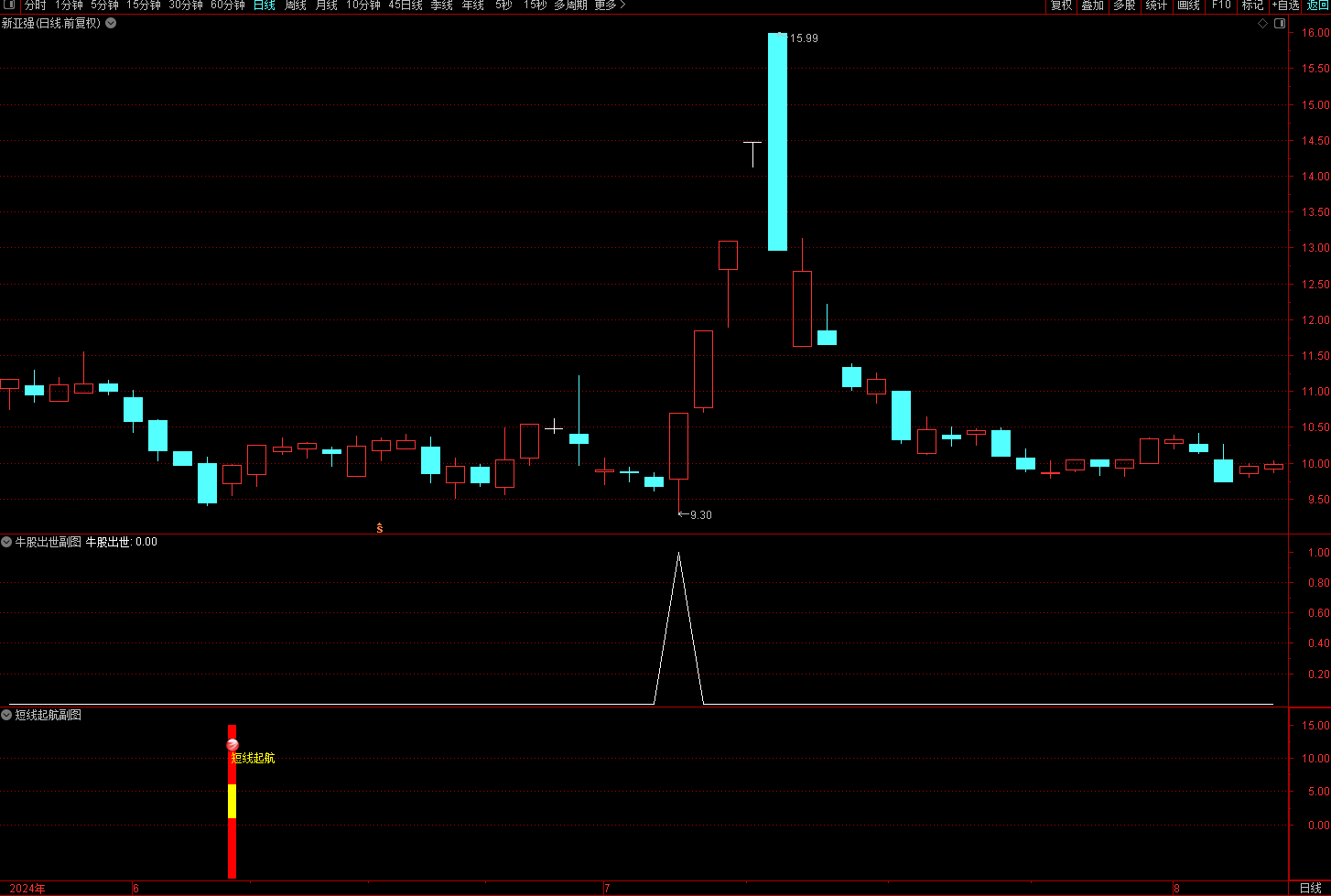Select the 5分钟 period tab

(x=104, y=5)
